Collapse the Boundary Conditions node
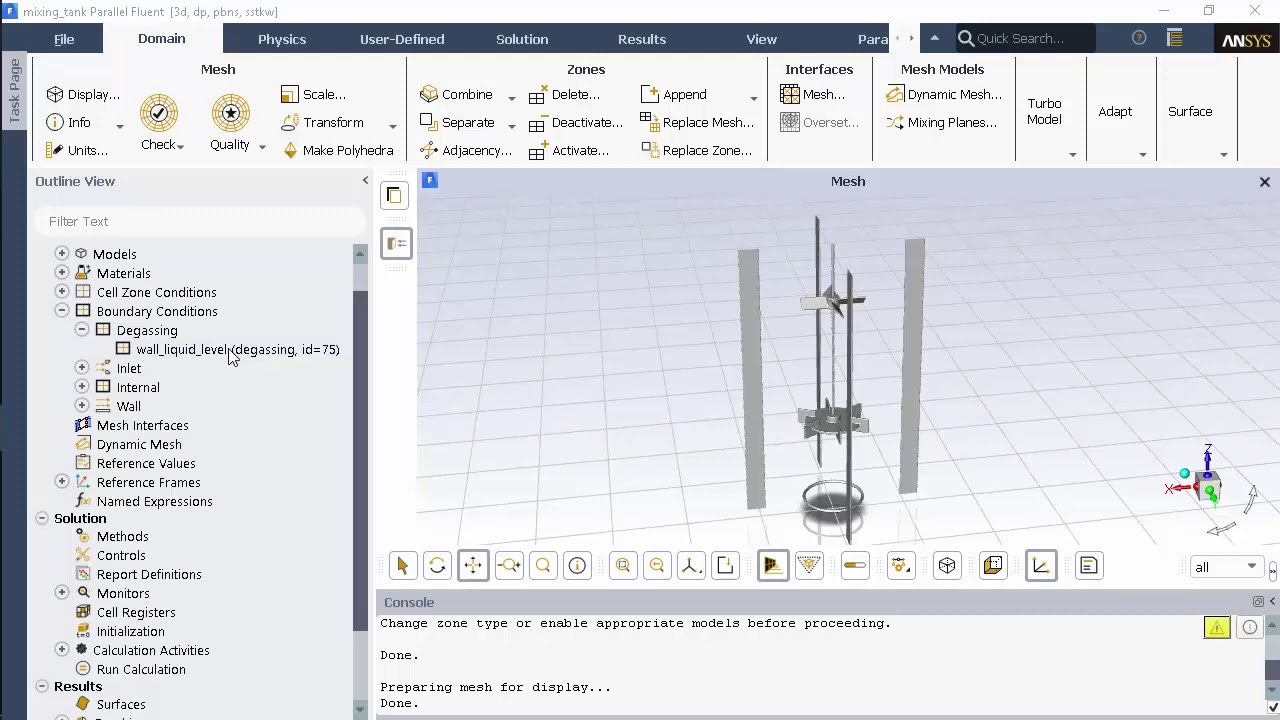The image size is (1280, 720). [x=62, y=311]
